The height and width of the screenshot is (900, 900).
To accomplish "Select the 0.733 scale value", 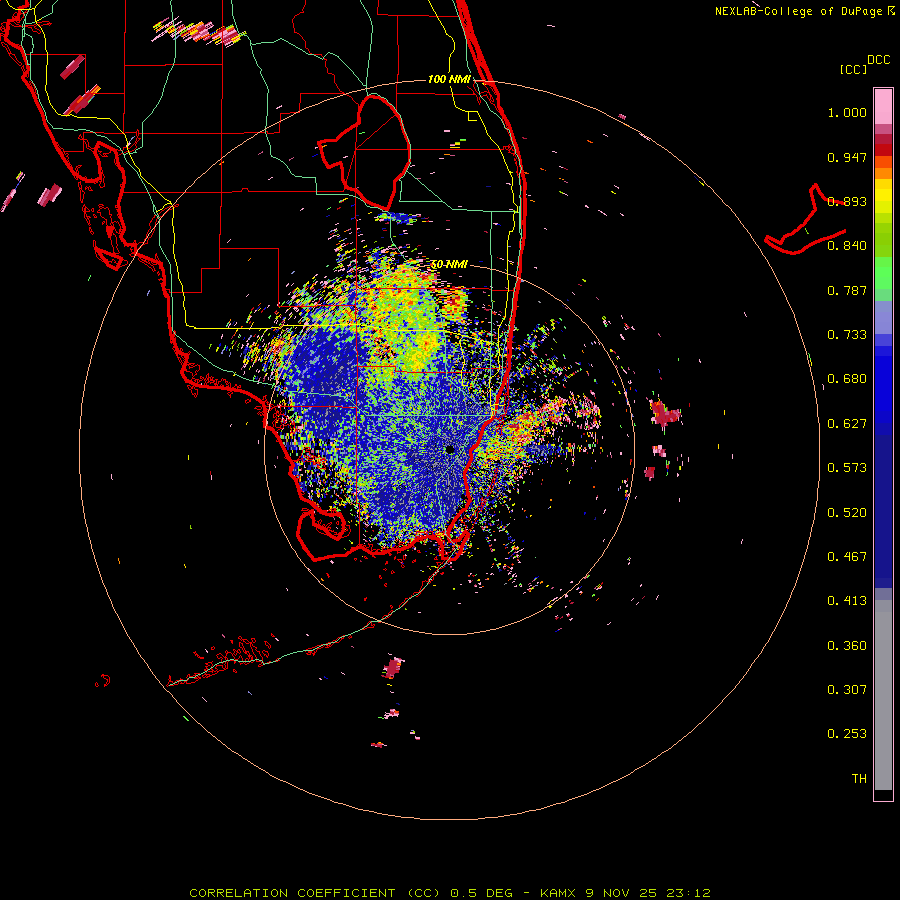I will coord(847,335).
